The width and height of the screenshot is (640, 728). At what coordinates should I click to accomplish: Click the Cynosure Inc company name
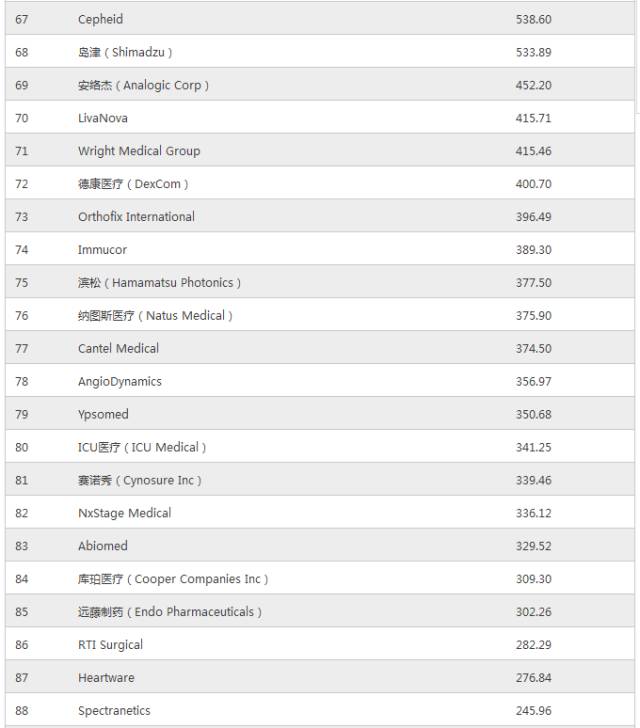click(x=140, y=480)
